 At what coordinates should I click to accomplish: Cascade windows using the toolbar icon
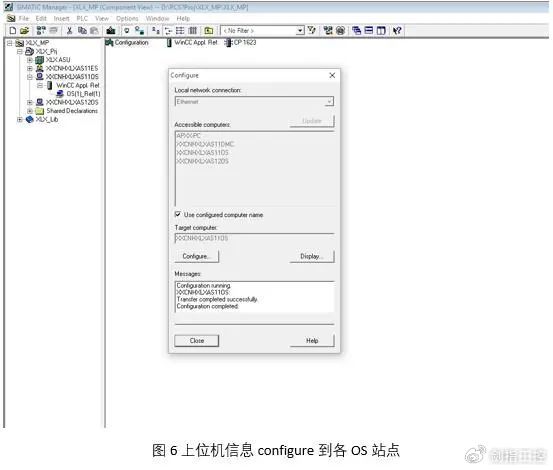coord(357,31)
